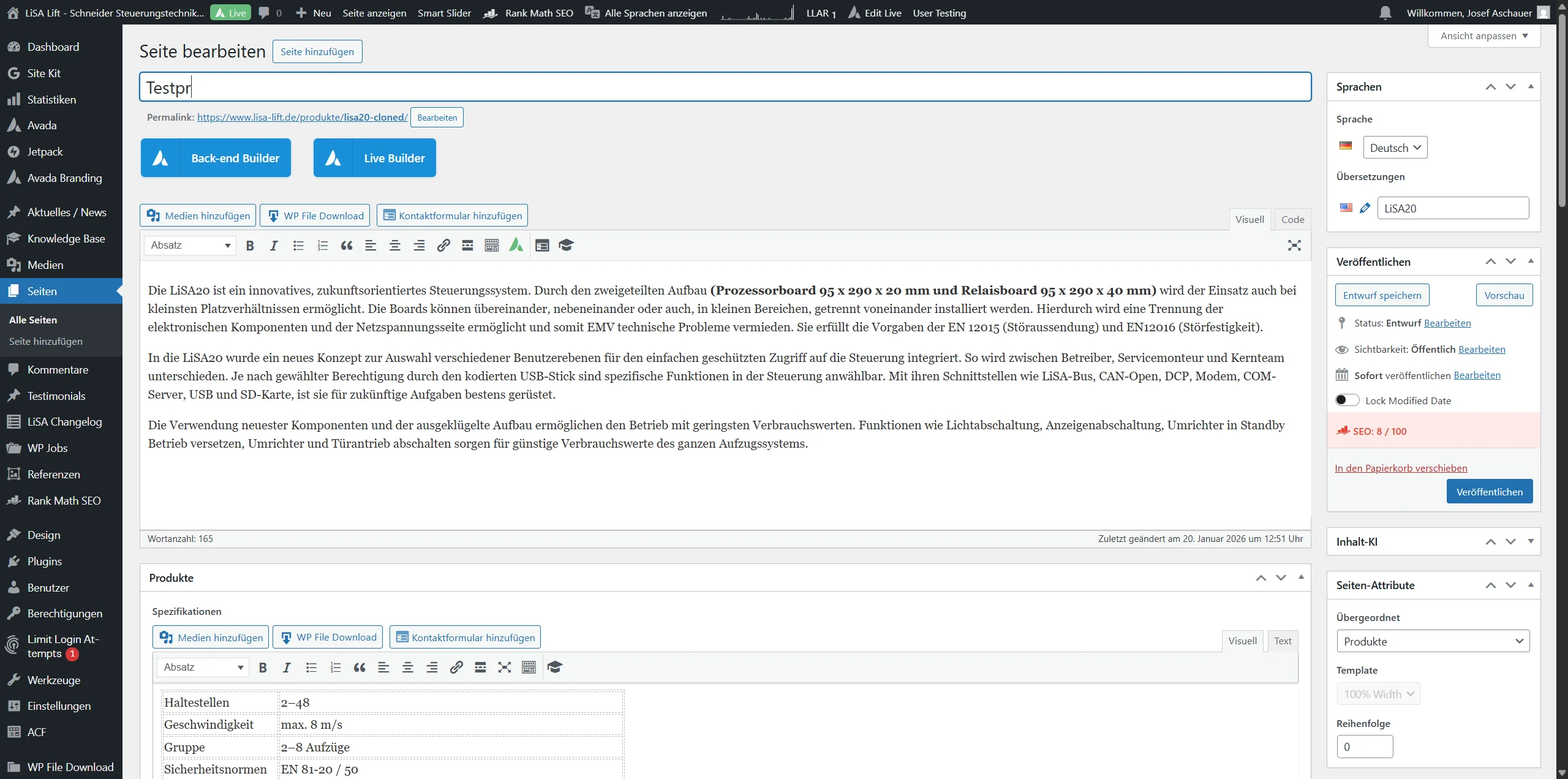Edit the Reihenfolge order field

click(1365, 746)
